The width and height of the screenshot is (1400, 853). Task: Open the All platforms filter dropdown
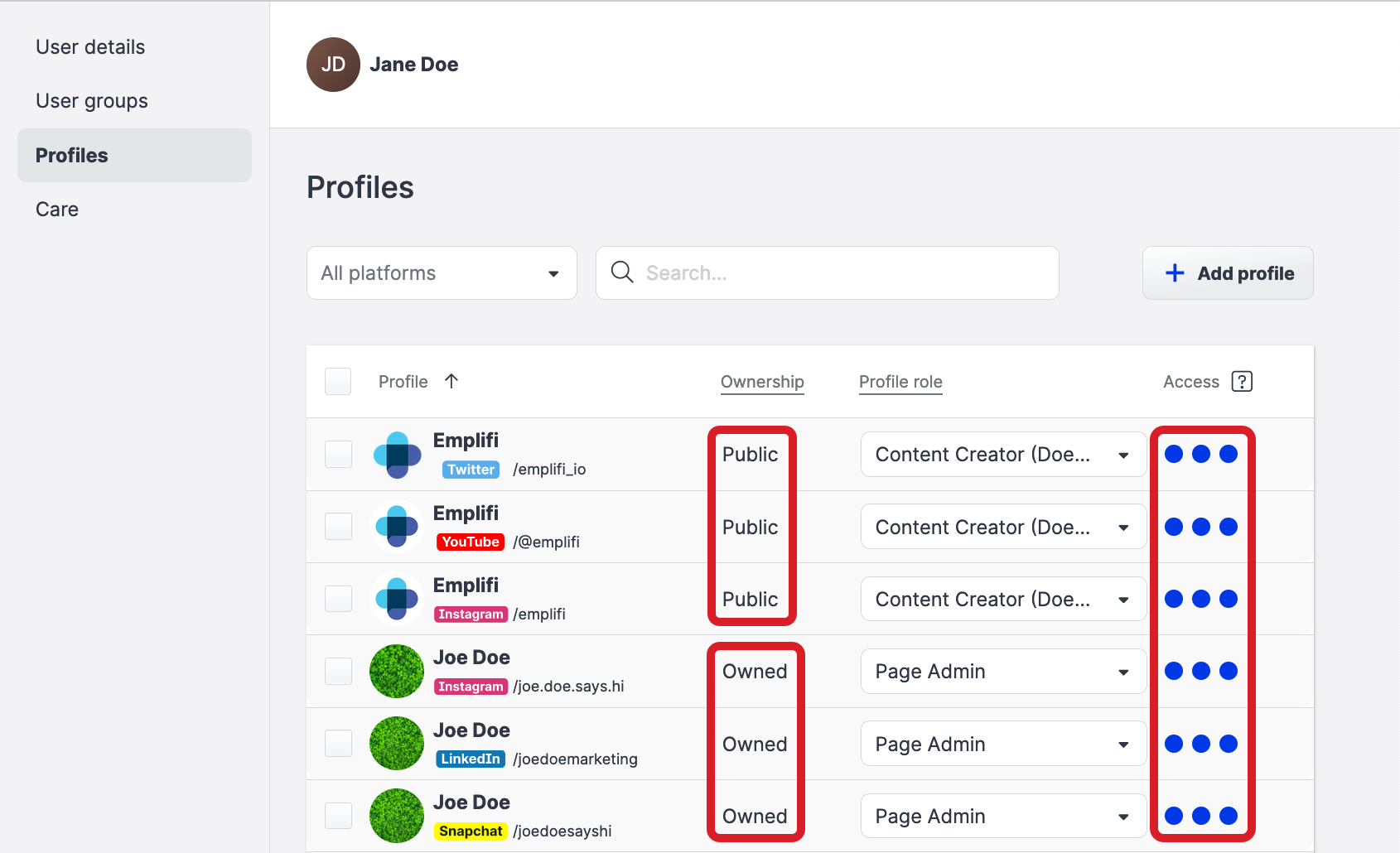[441, 273]
